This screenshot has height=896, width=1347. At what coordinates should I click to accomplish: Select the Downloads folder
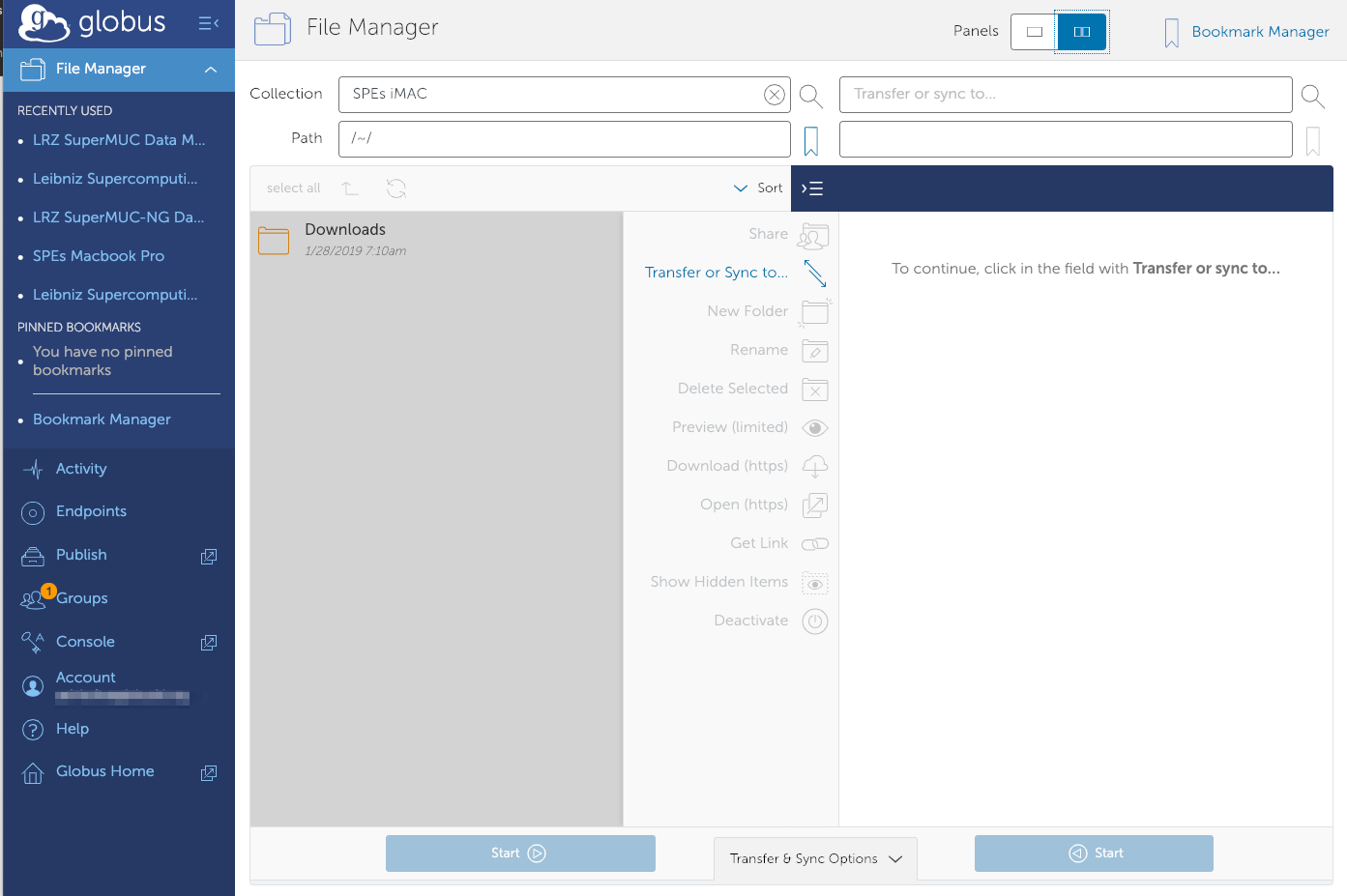[345, 230]
